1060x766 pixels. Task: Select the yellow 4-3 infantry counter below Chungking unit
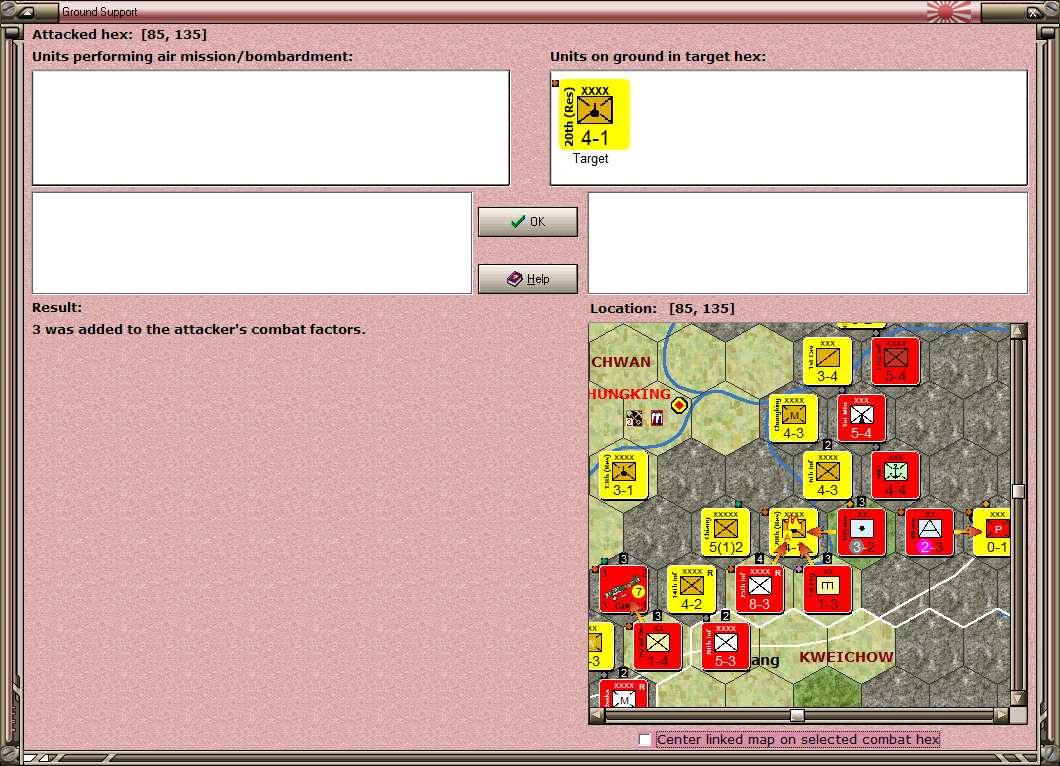(x=827, y=475)
